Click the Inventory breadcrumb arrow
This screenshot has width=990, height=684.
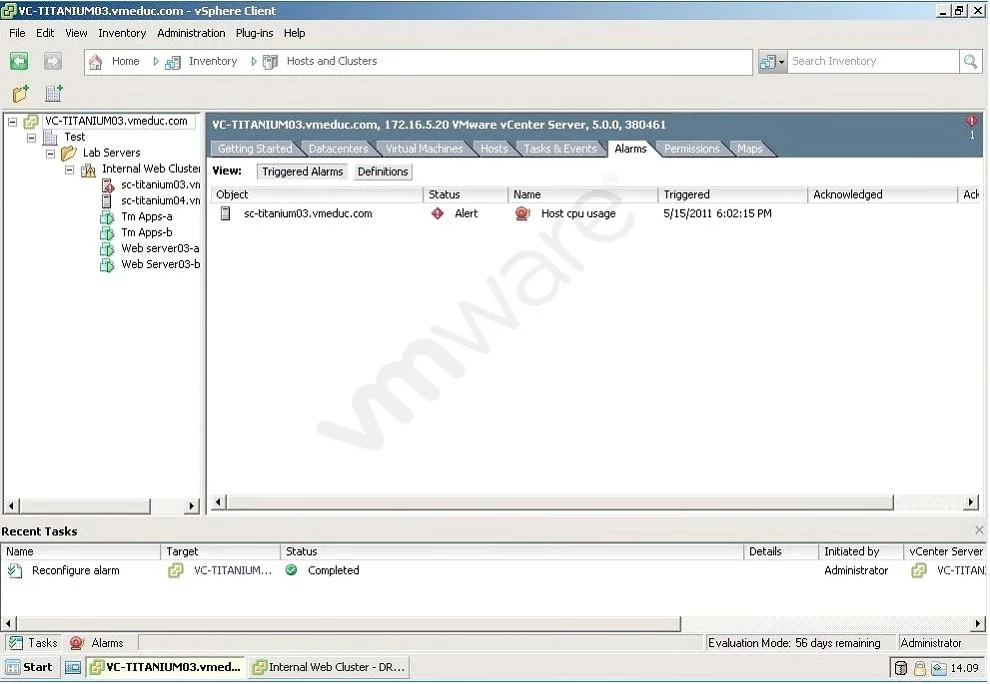pyautogui.click(x=254, y=61)
